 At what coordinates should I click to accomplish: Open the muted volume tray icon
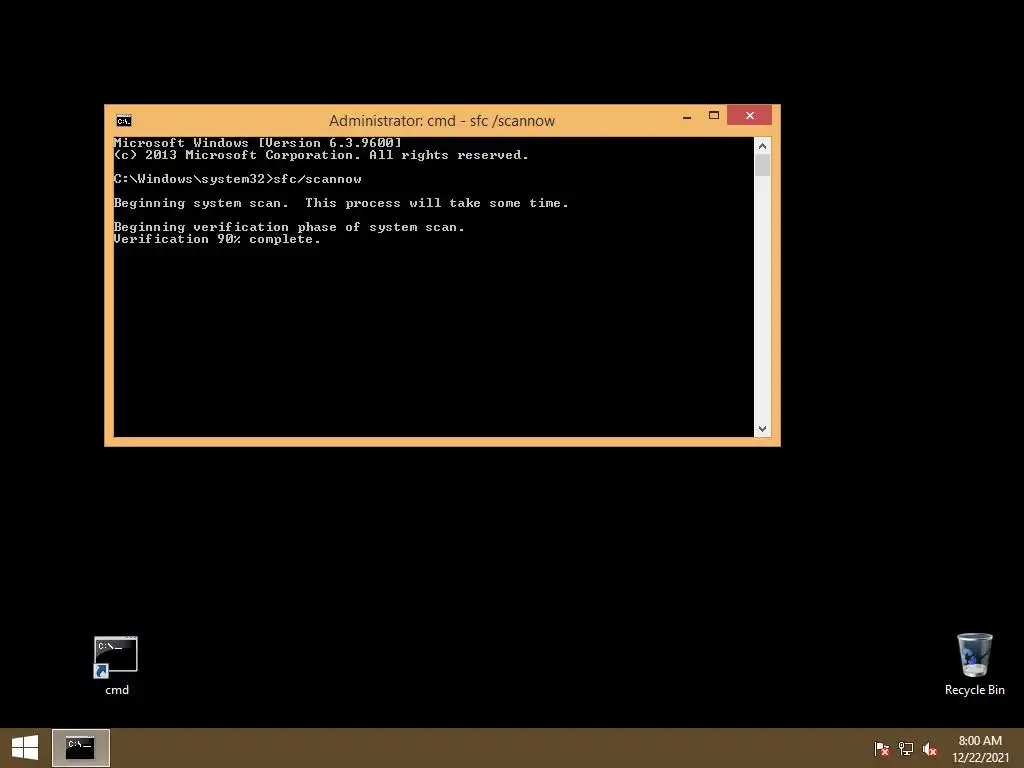(930, 749)
